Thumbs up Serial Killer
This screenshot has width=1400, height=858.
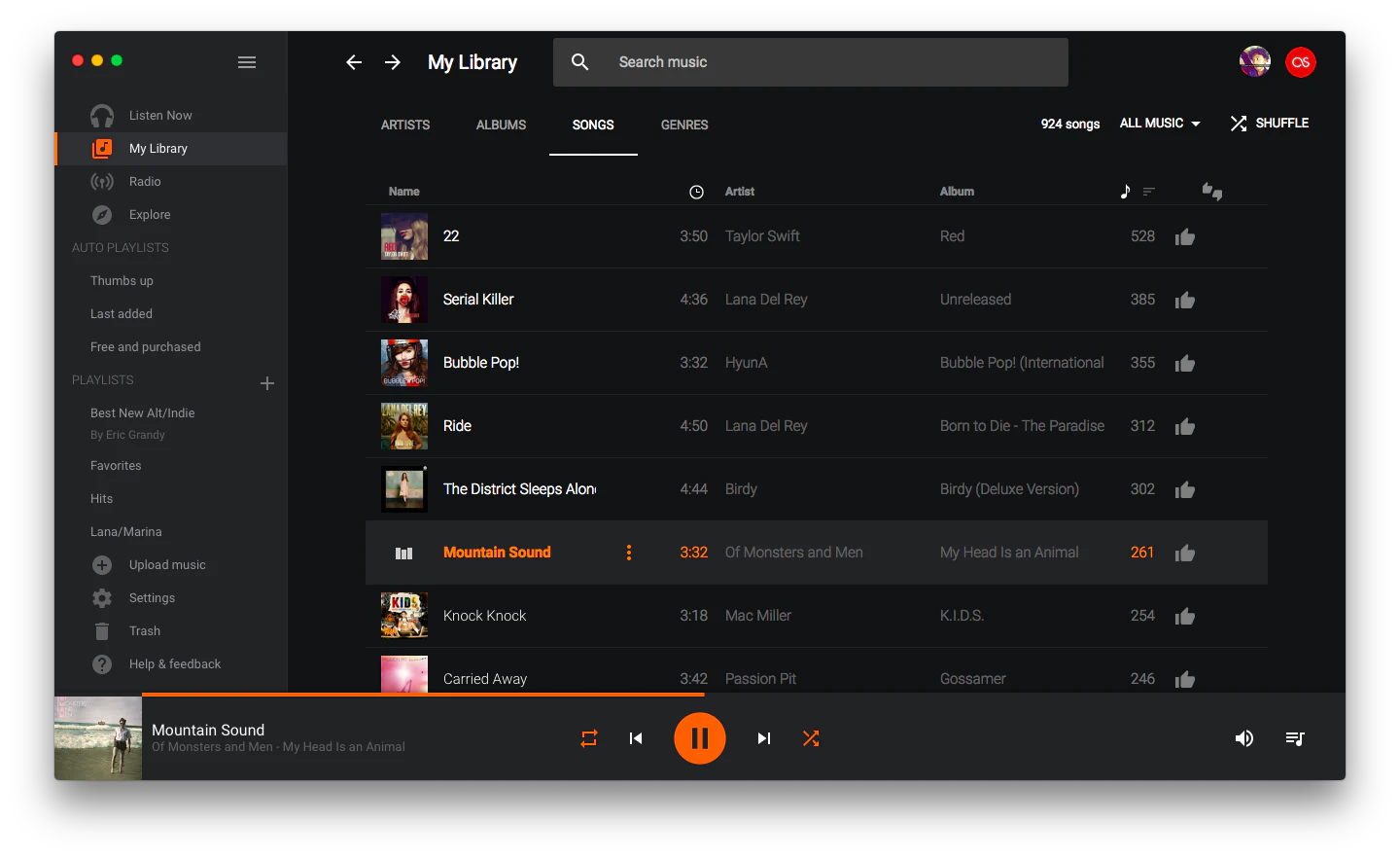click(1185, 300)
